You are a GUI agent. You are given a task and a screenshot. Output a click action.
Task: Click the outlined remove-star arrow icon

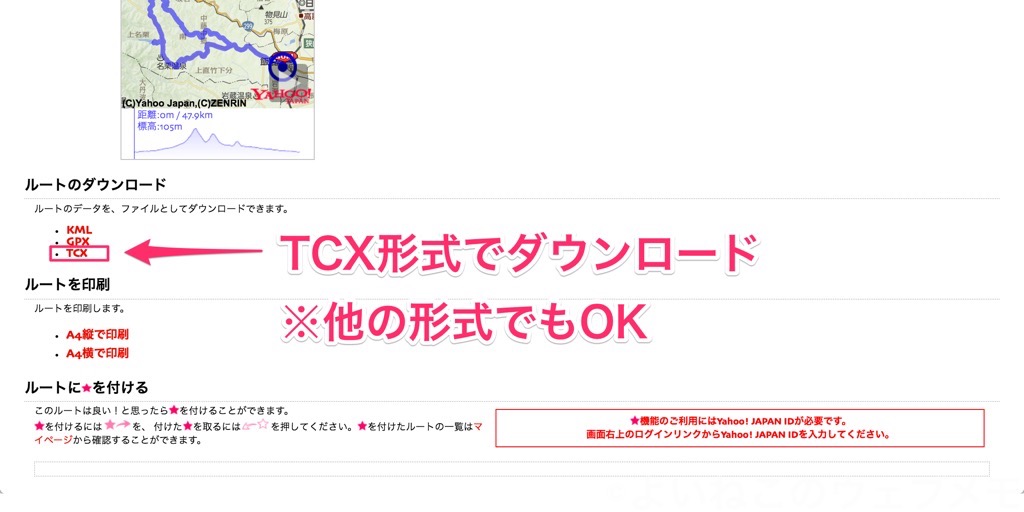[255, 426]
